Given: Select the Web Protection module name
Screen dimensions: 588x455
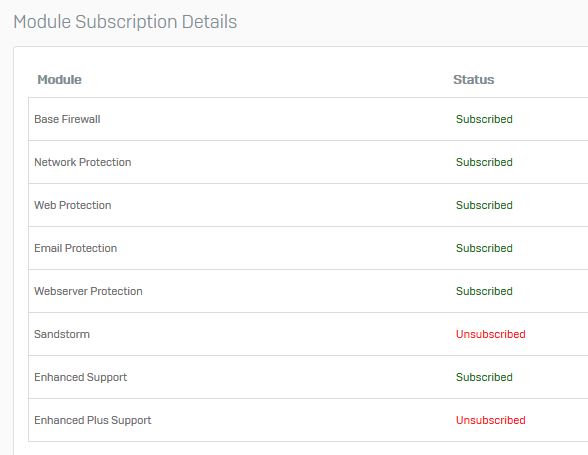Looking at the screenshot, I should coord(72,205).
